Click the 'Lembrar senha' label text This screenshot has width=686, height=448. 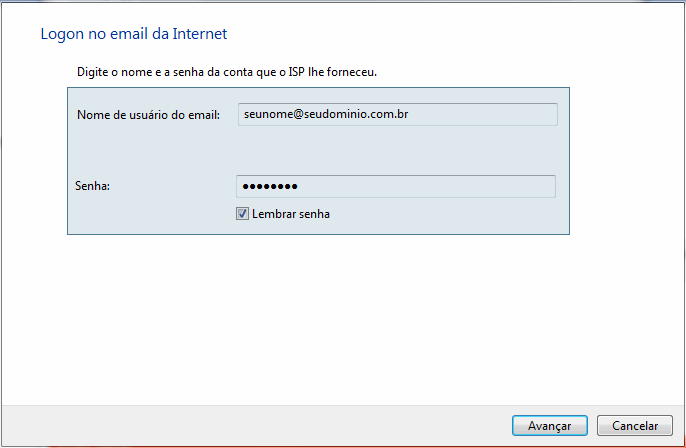291,214
